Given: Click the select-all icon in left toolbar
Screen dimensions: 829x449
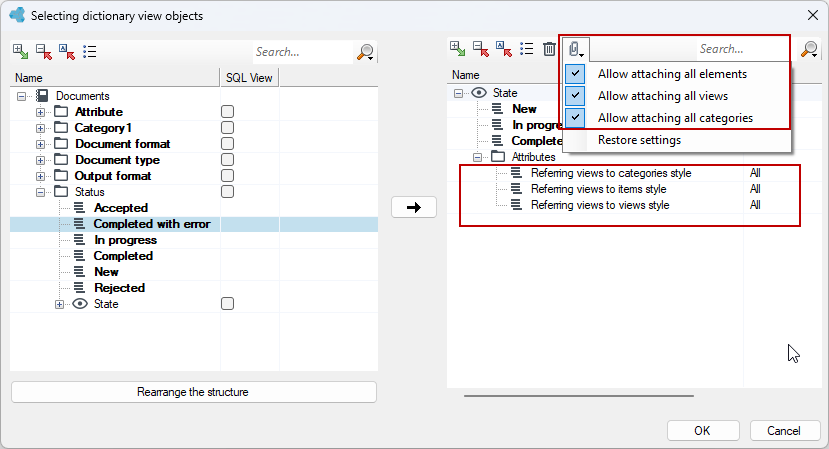Looking at the screenshot, I should (21, 51).
